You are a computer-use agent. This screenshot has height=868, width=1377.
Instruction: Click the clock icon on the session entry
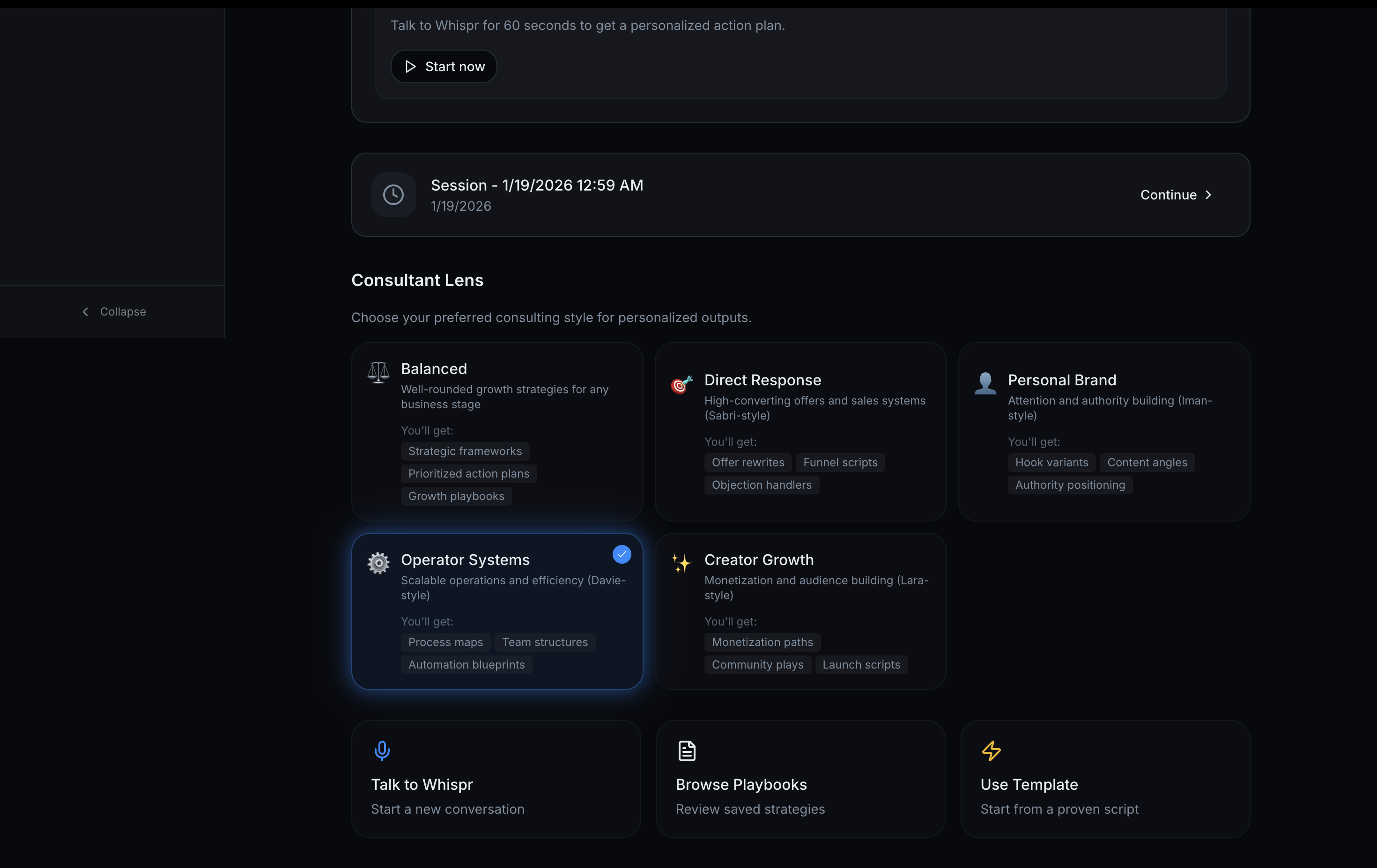393,194
